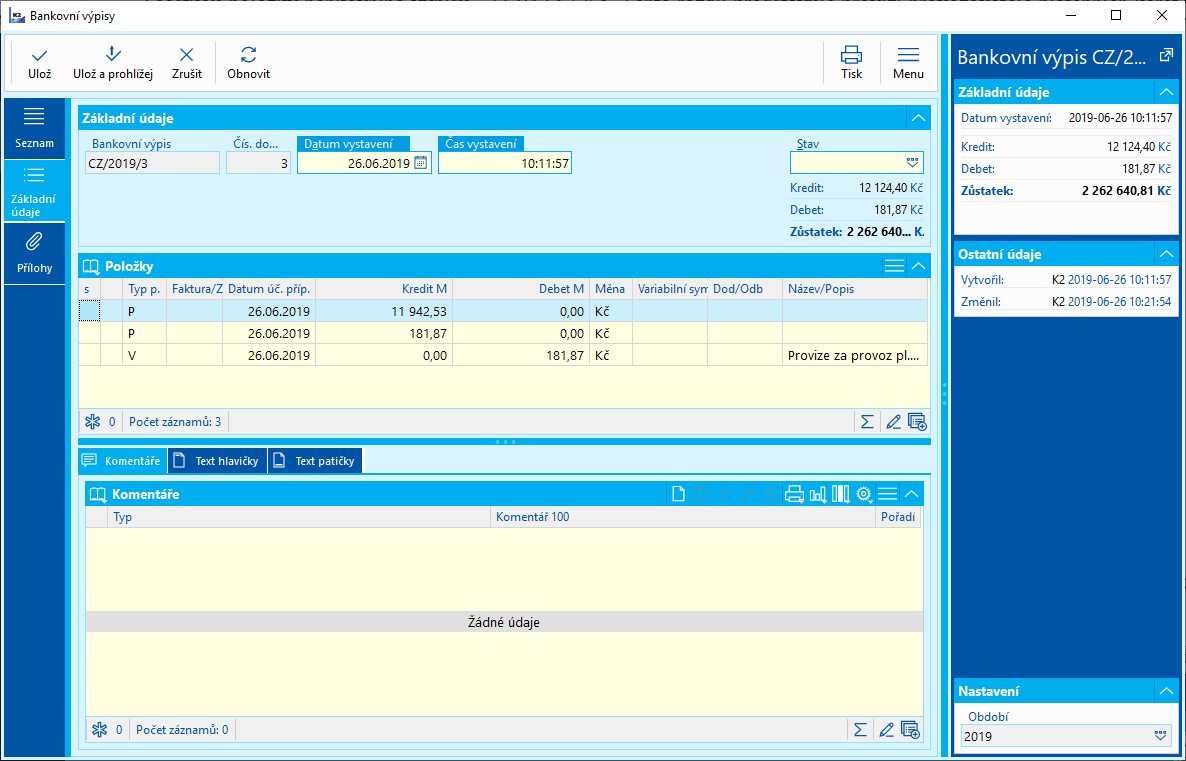Pop out the Bankovní výpis side panel

click(x=1165, y=56)
